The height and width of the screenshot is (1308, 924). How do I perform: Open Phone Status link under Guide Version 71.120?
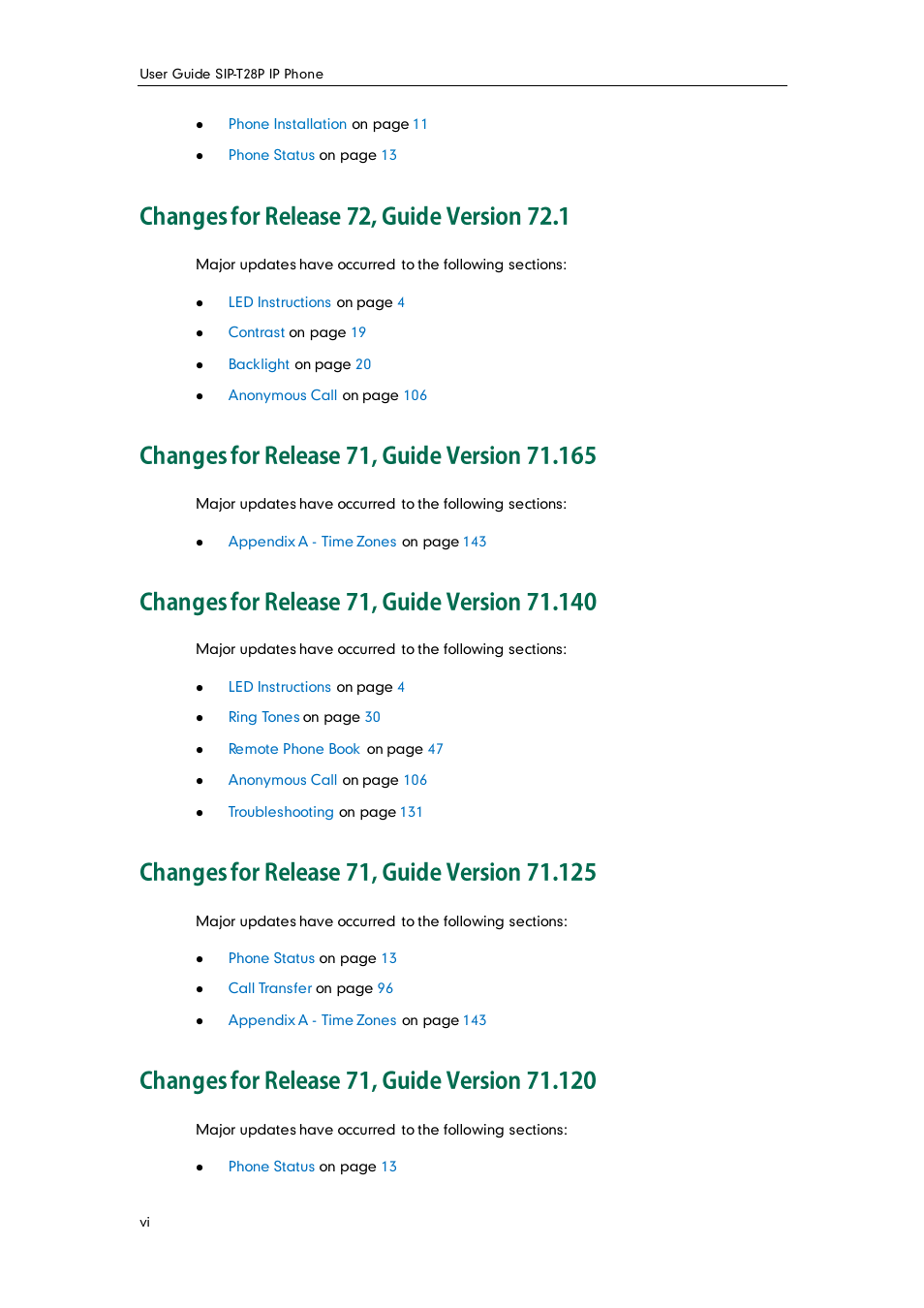tap(271, 1167)
